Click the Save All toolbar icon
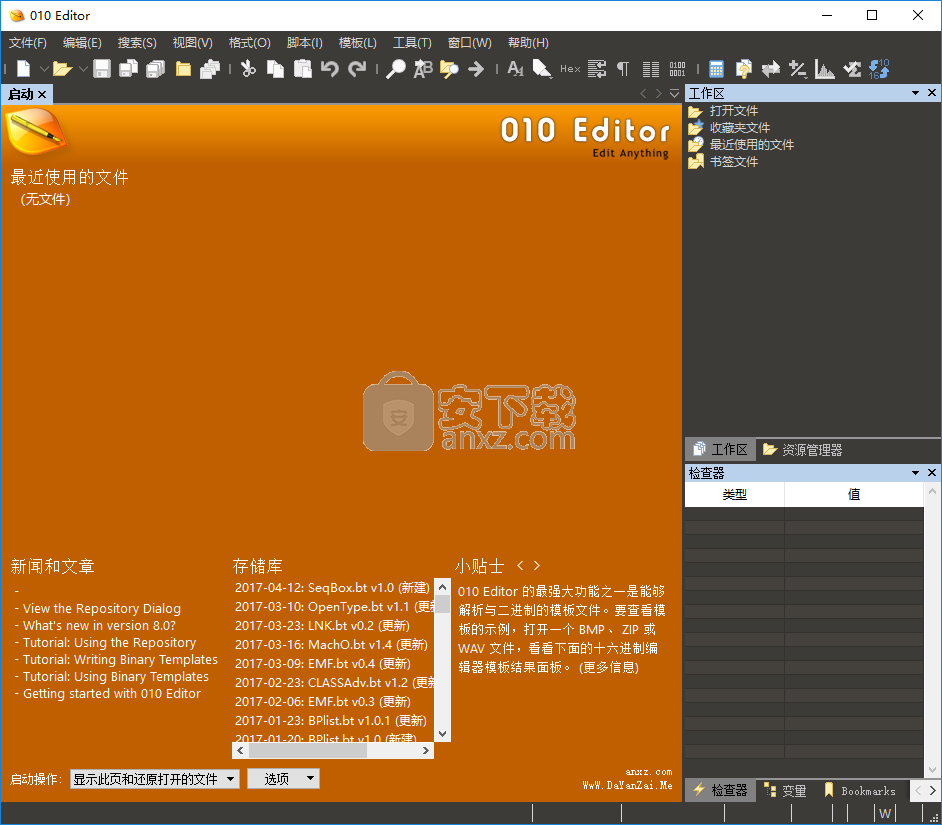 coord(156,69)
